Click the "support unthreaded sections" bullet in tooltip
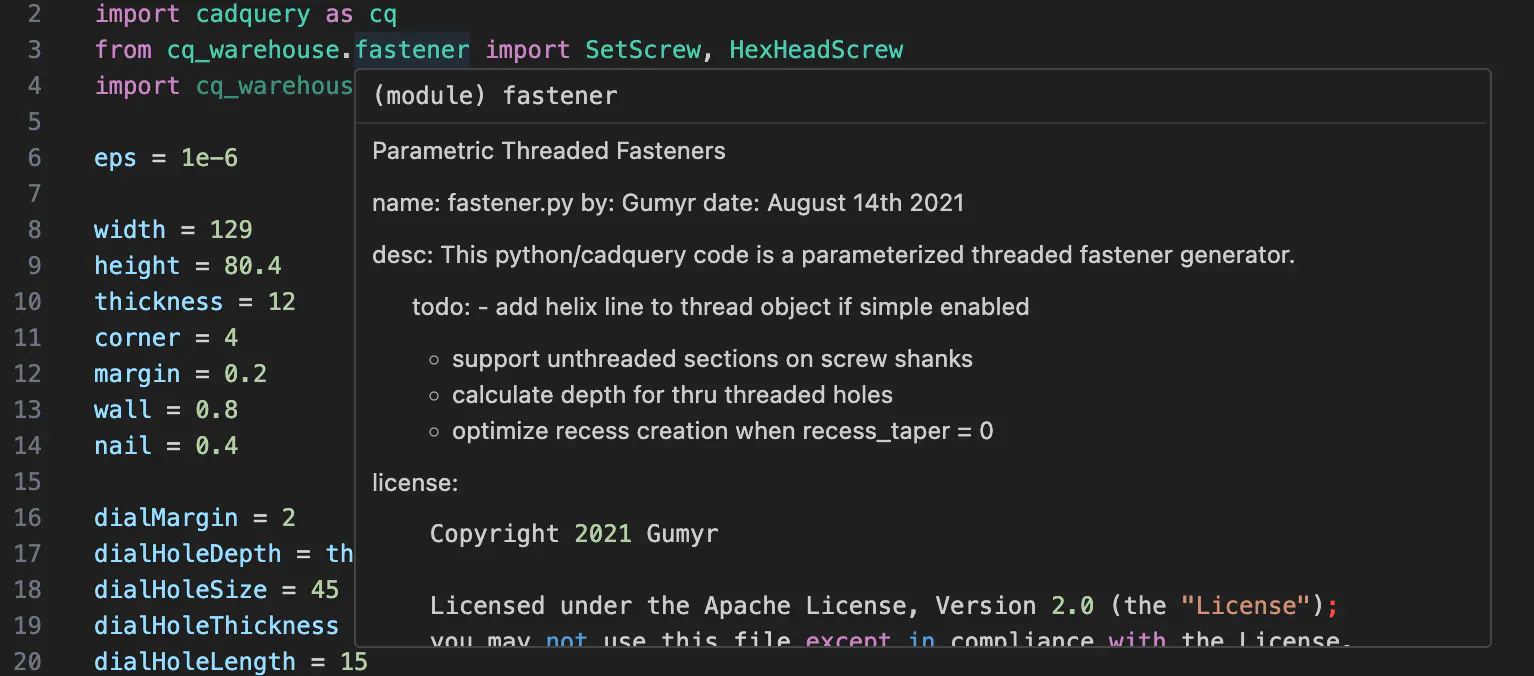 [711, 359]
